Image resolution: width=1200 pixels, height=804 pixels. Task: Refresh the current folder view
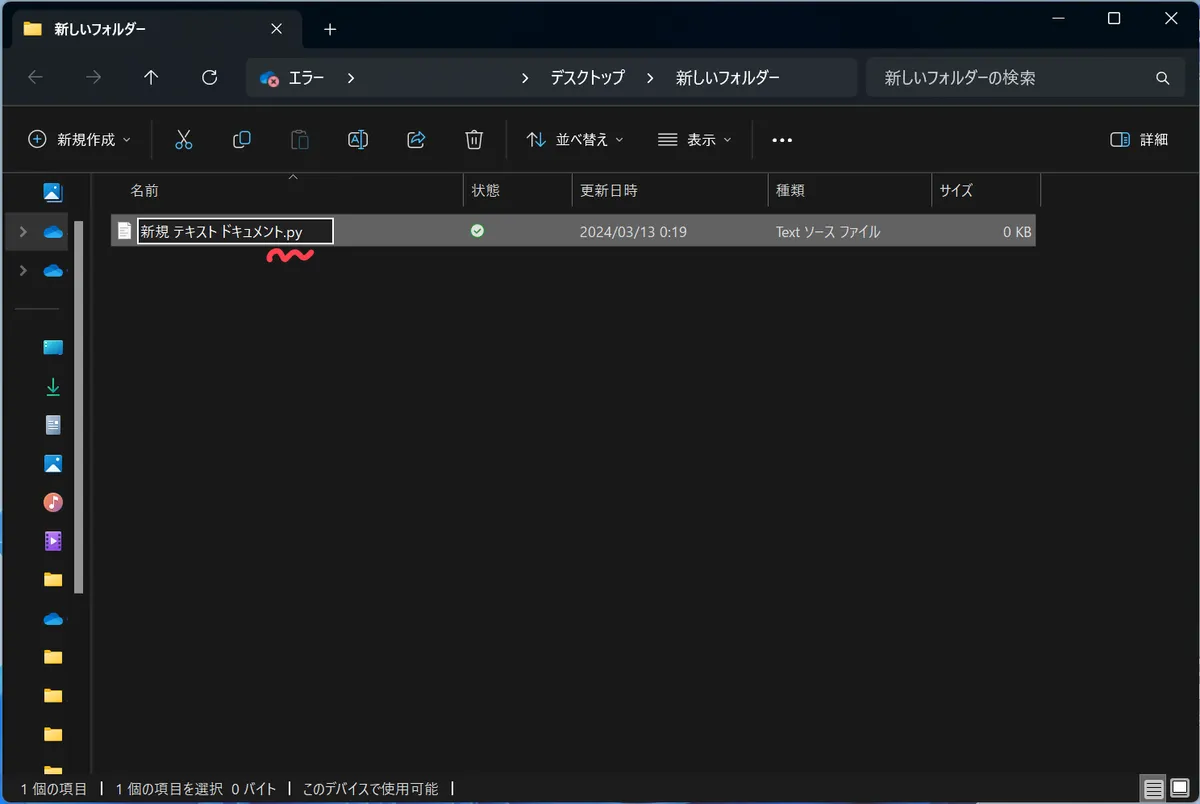(209, 78)
